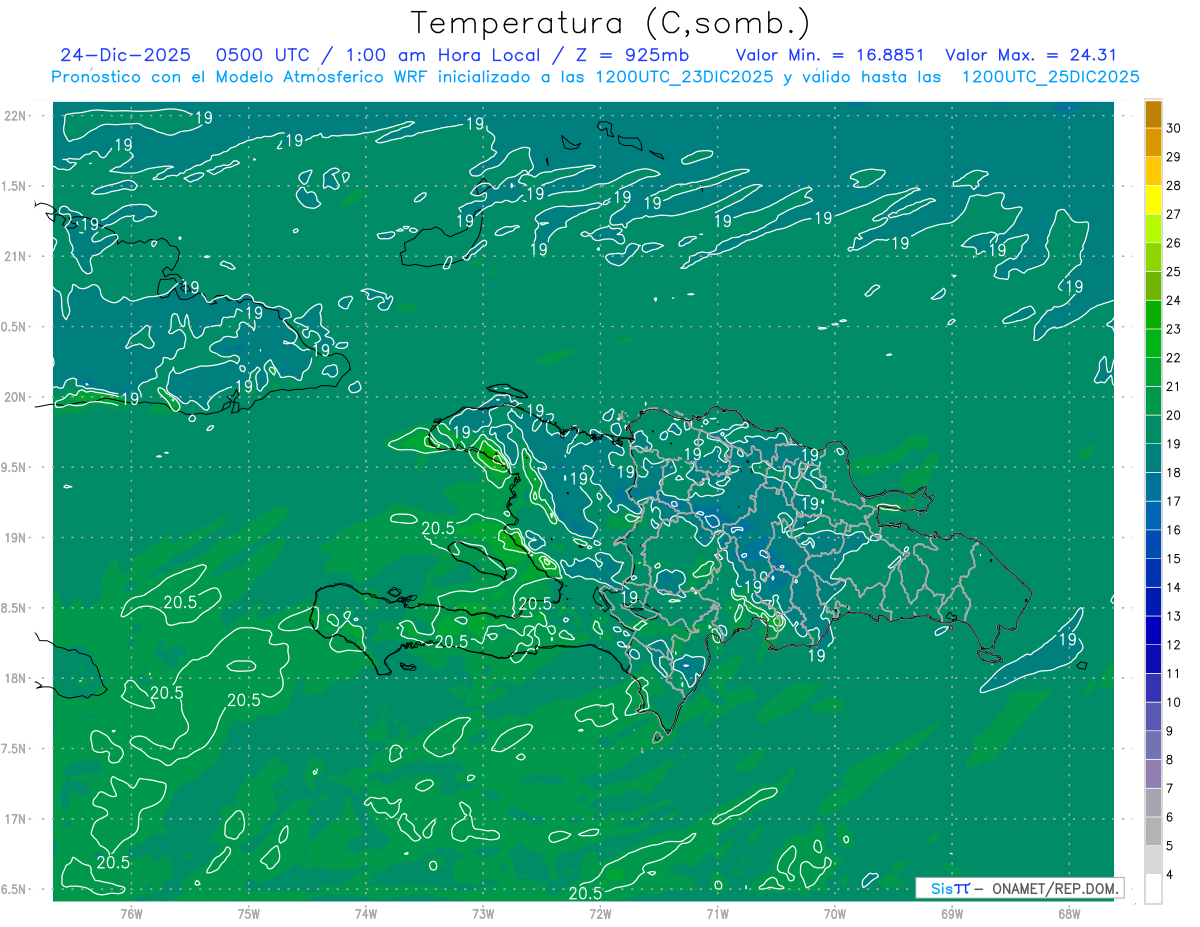The image size is (1200, 927).
Task: Click legend value 16 on the color scale
Action: [x=1174, y=530]
